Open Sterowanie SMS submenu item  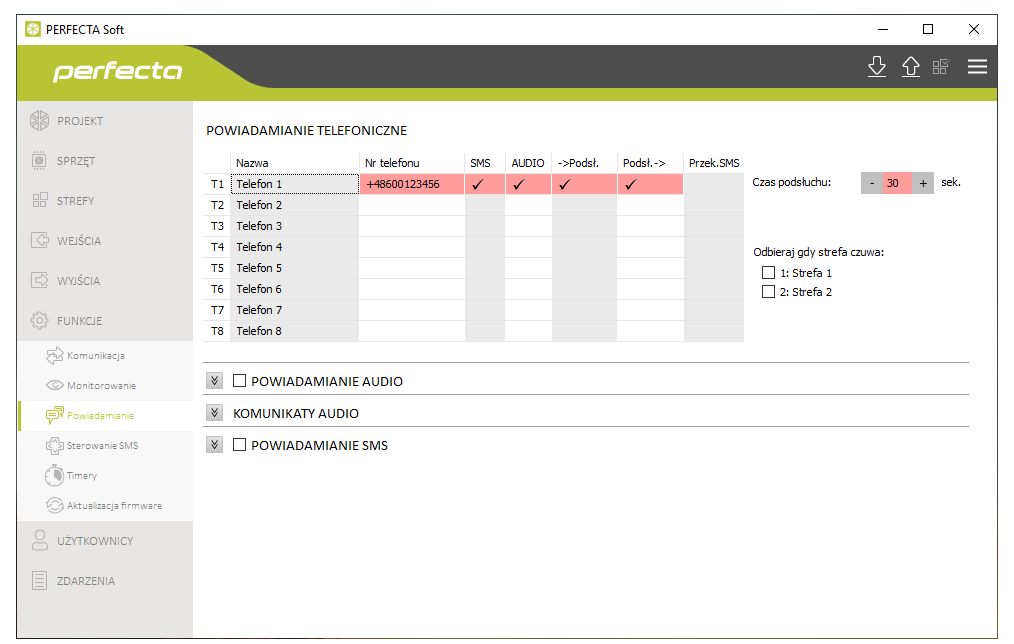click(102, 446)
